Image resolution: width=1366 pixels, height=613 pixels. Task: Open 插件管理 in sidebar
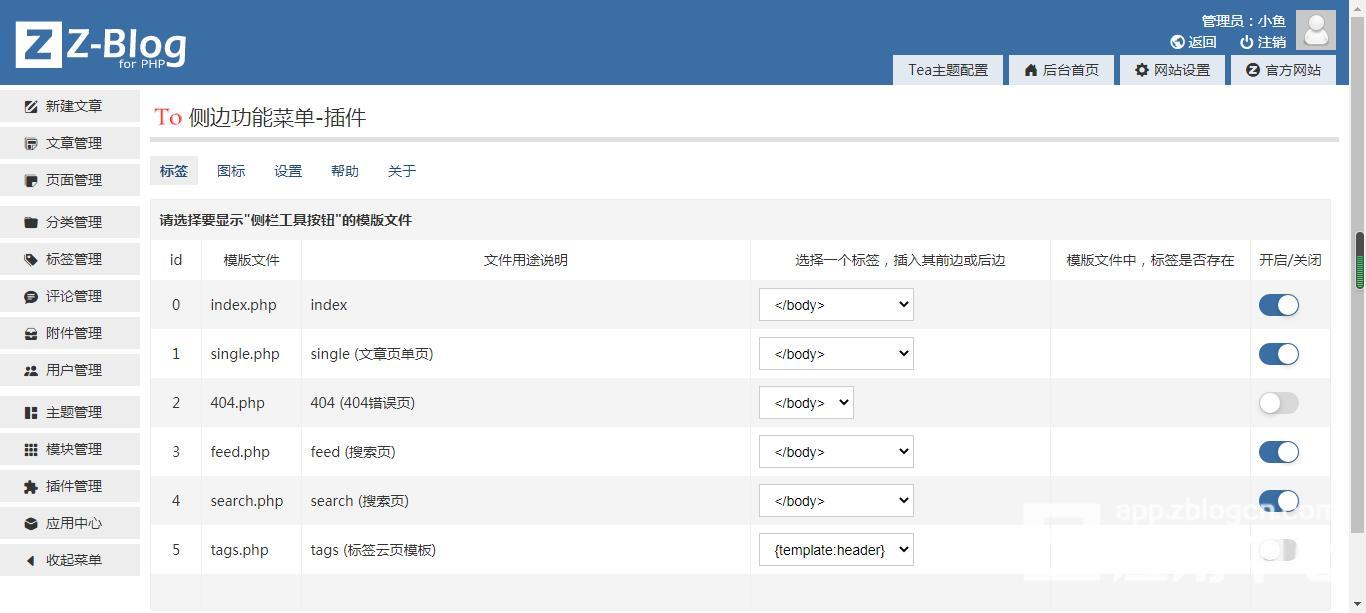pos(70,486)
